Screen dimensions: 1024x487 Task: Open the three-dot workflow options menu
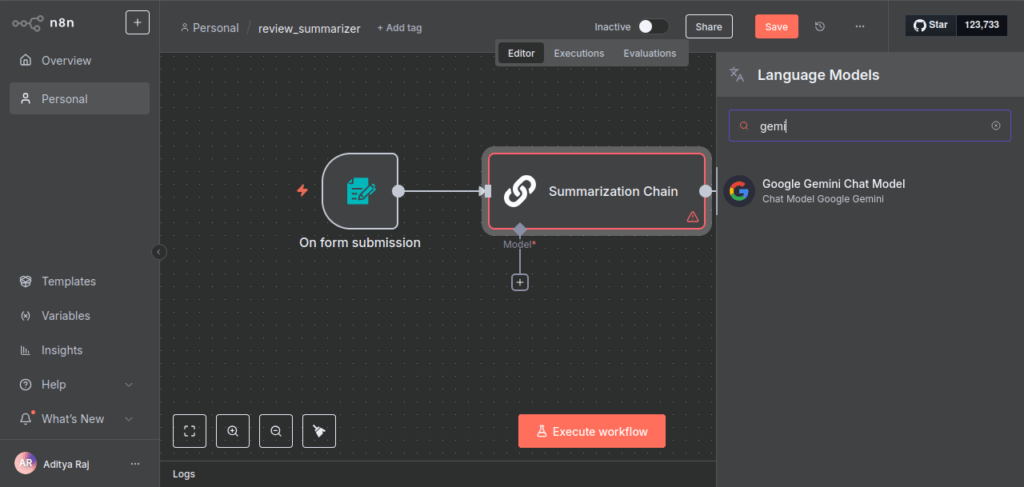(x=859, y=27)
